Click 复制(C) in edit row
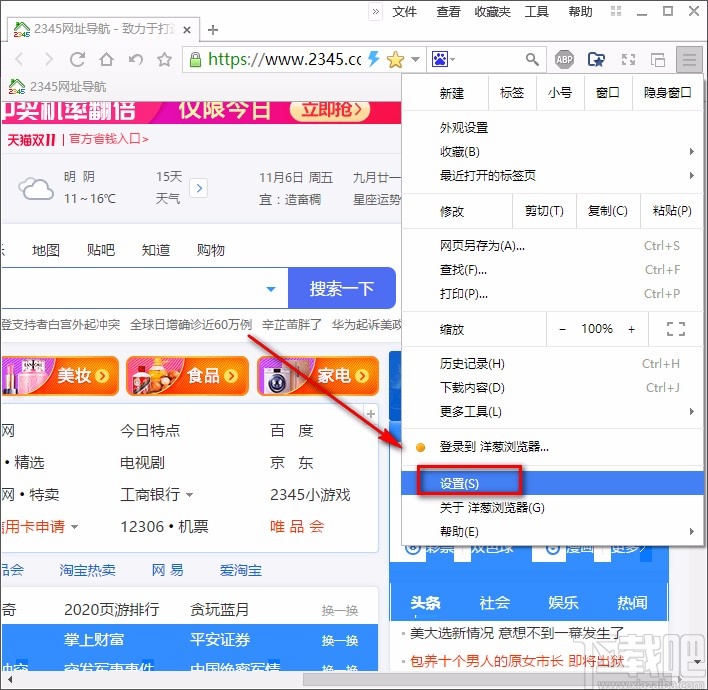 point(608,211)
